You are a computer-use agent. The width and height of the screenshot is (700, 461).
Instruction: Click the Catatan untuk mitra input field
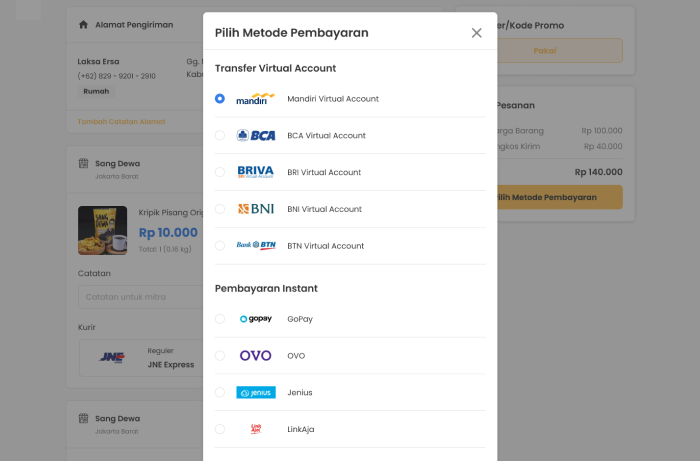(x=141, y=297)
